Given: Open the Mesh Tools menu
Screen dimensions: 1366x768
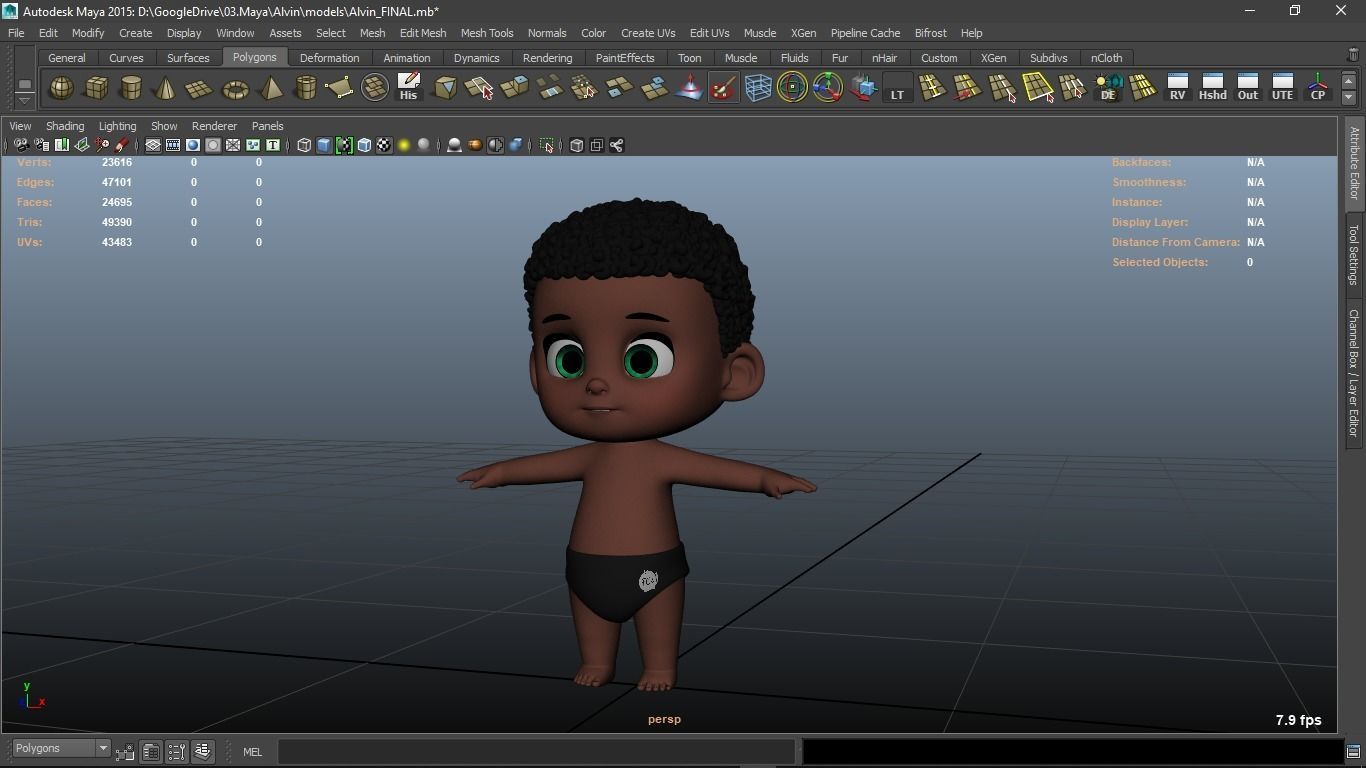Looking at the screenshot, I should 487,33.
